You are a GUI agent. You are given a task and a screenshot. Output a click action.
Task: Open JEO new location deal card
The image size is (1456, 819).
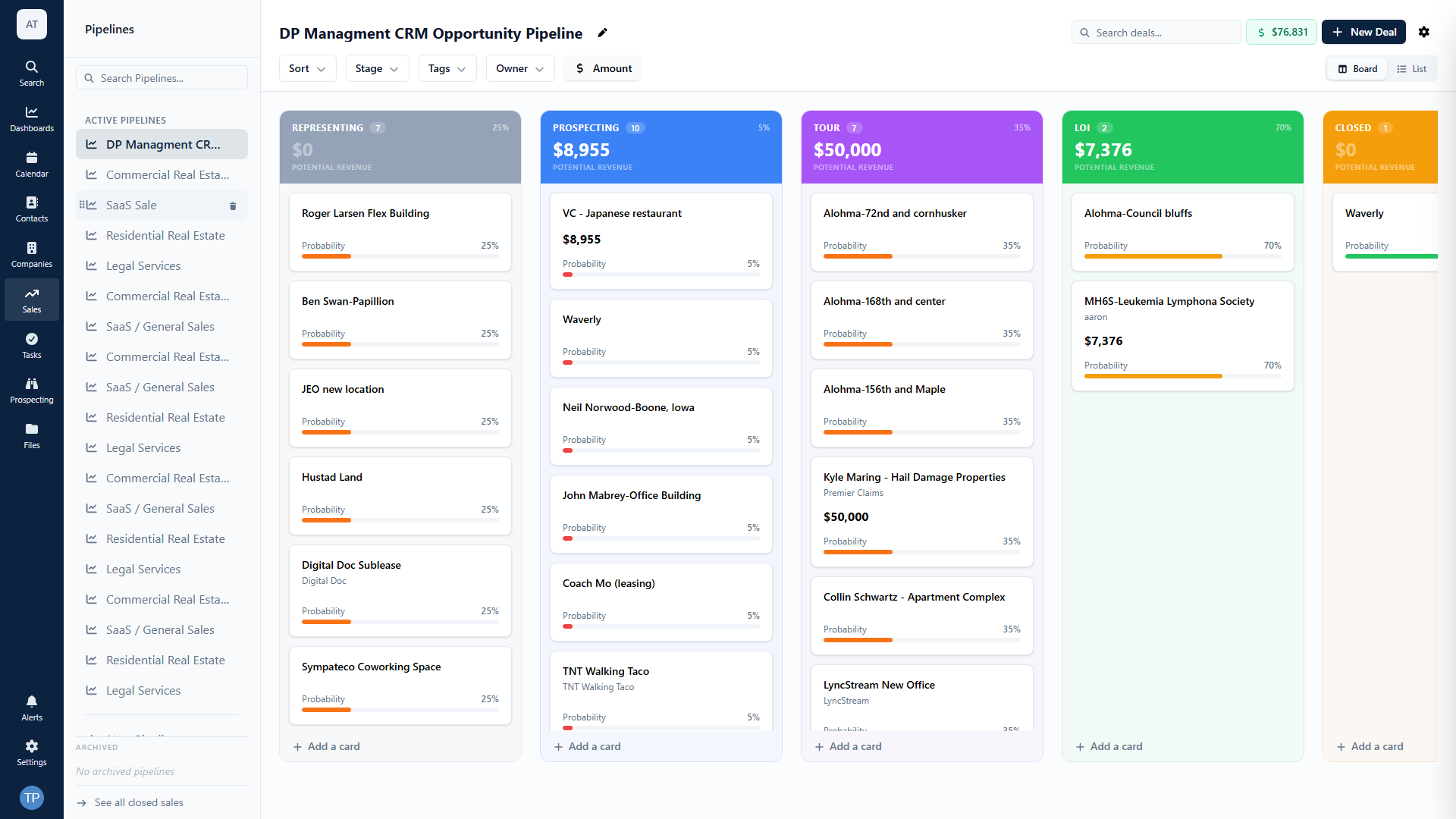400,408
